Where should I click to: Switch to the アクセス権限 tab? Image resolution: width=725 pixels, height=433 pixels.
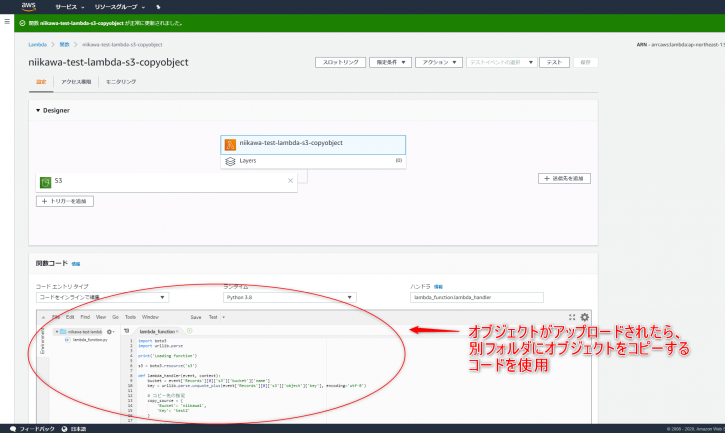[76, 82]
